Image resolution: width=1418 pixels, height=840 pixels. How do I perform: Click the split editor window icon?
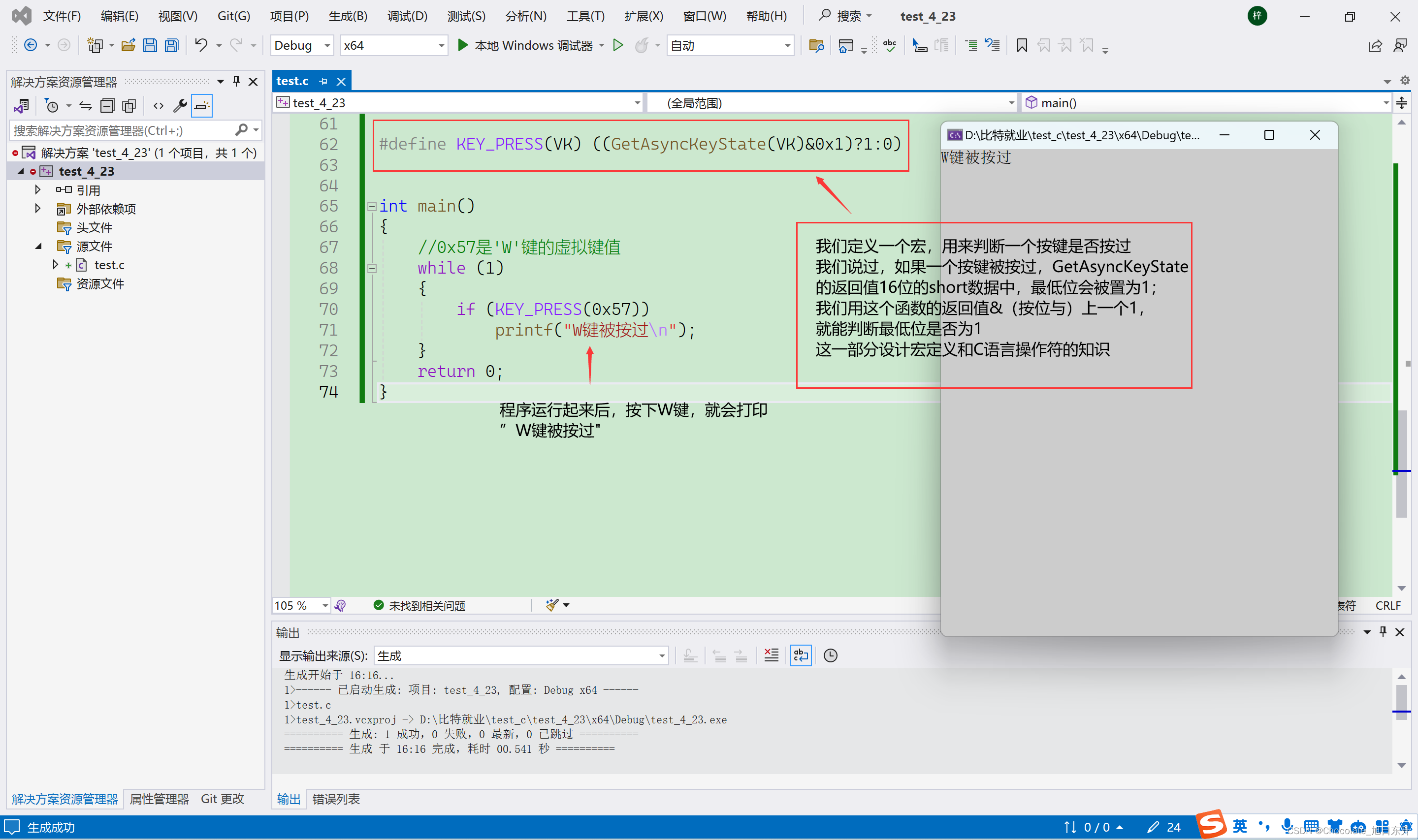pyautogui.click(x=1402, y=103)
